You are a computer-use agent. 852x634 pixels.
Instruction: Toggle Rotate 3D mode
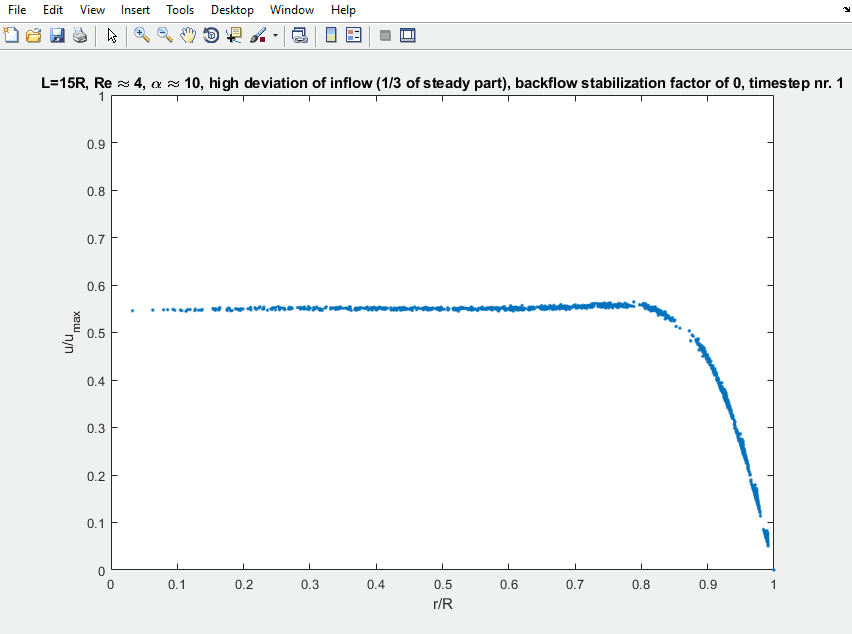211,34
